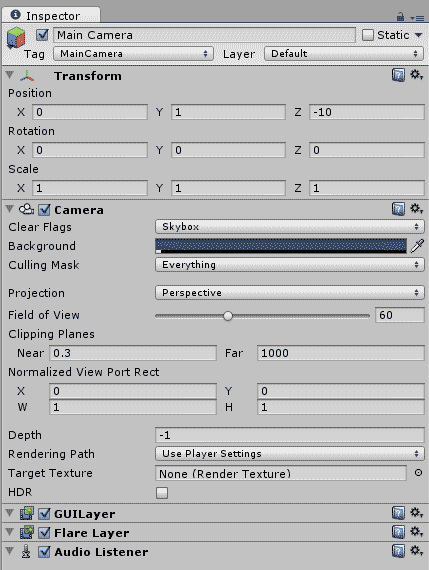Image resolution: width=429 pixels, height=570 pixels.
Task: Toggle the Static checkbox
Action: coord(368,35)
